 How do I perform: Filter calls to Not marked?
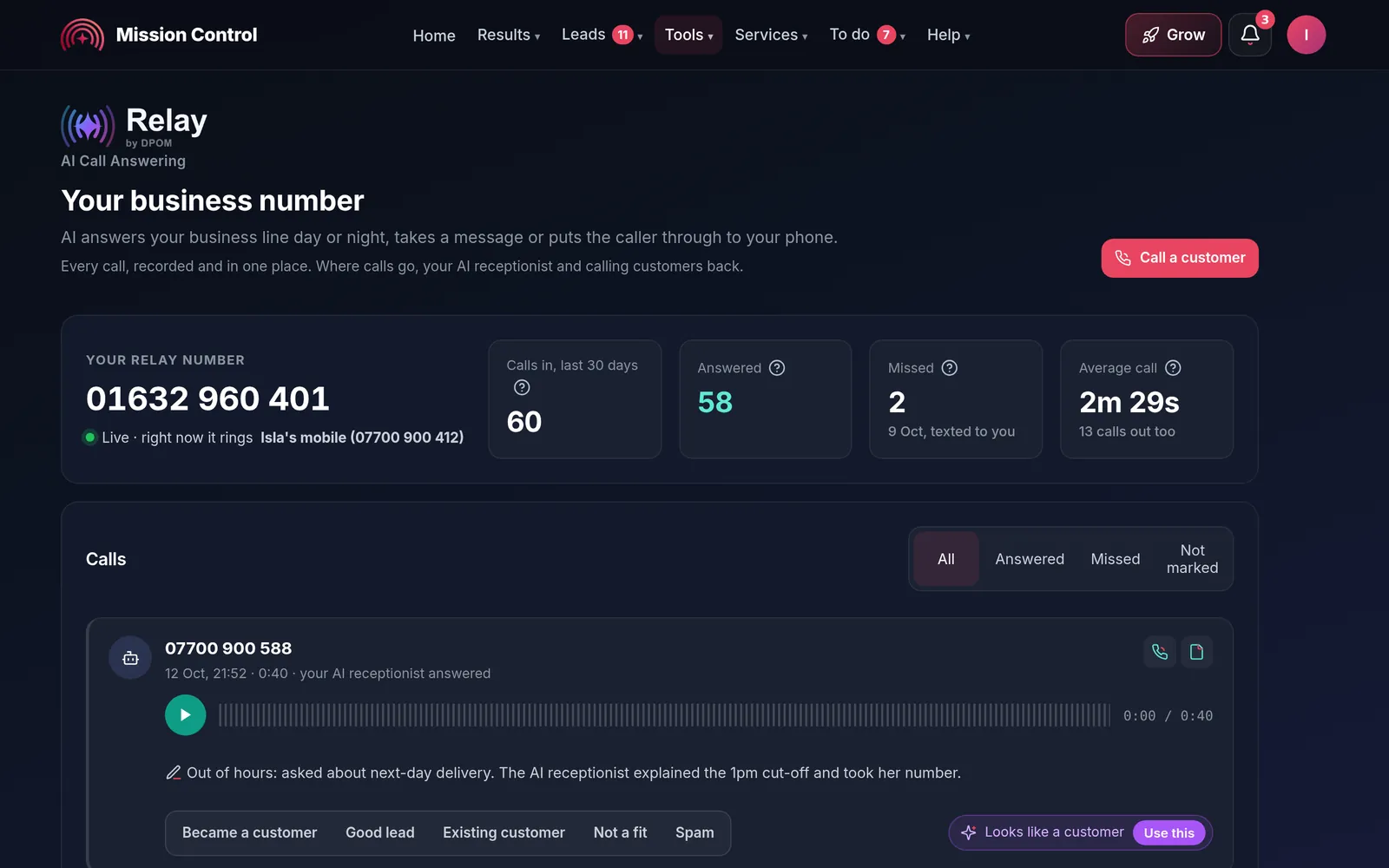(x=1192, y=559)
